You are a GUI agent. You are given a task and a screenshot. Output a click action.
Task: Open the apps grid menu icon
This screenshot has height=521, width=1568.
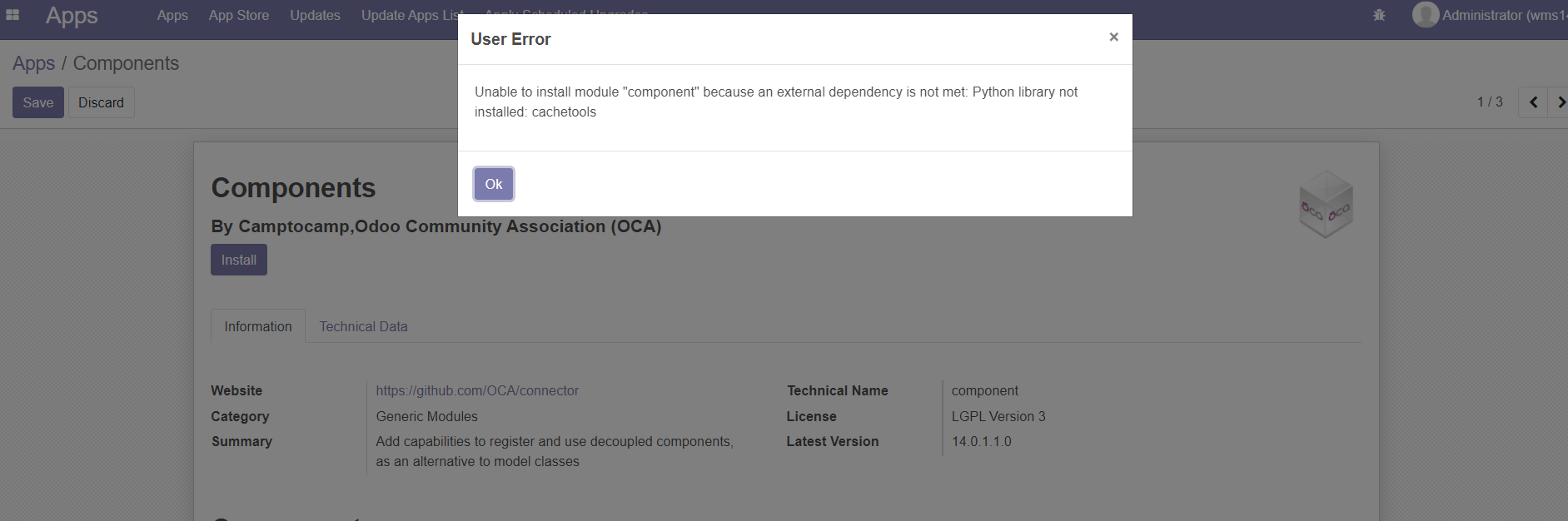point(12,15)
